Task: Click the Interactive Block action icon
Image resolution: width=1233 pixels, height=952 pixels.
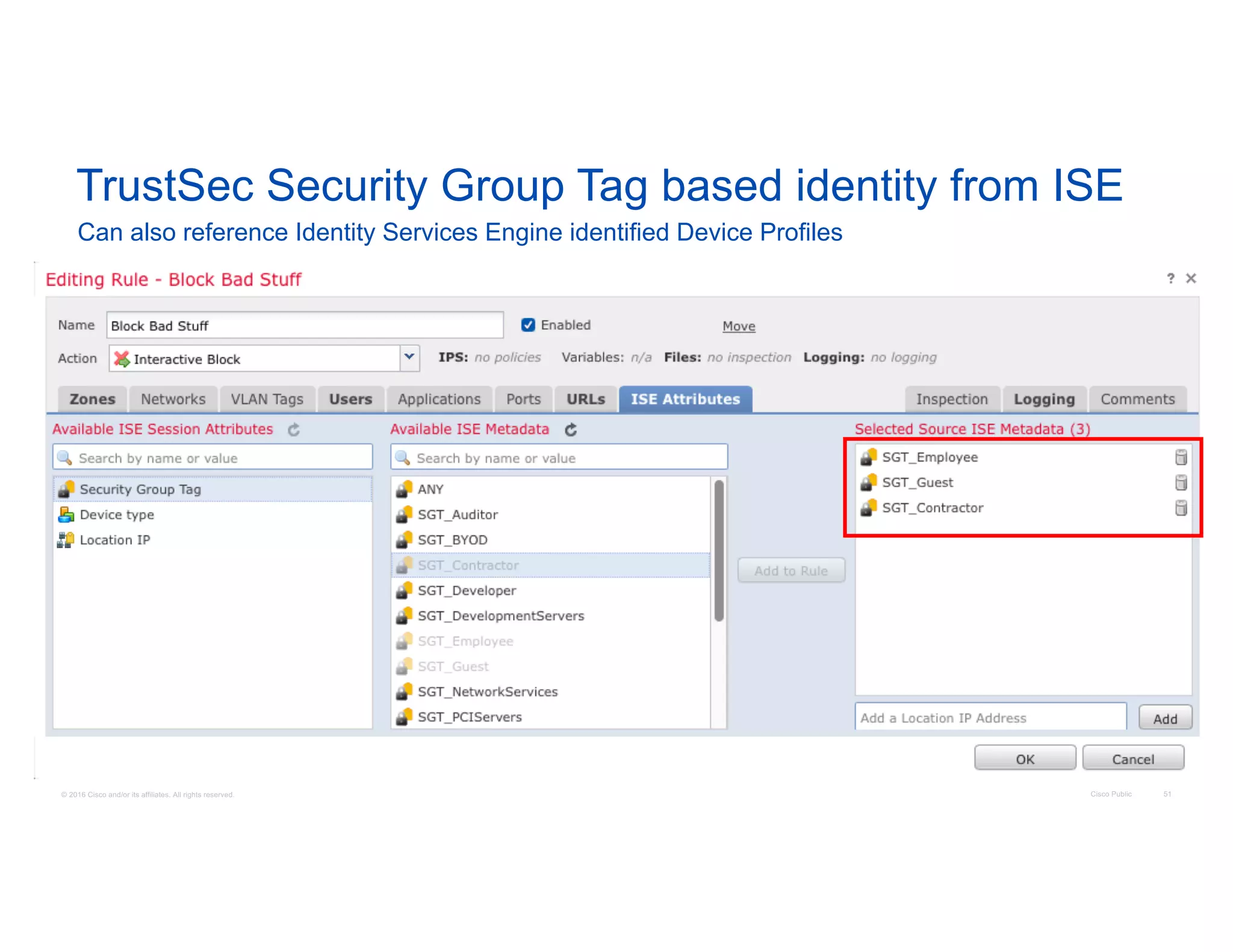Action: pyautogui.click(x=122, y=359)
